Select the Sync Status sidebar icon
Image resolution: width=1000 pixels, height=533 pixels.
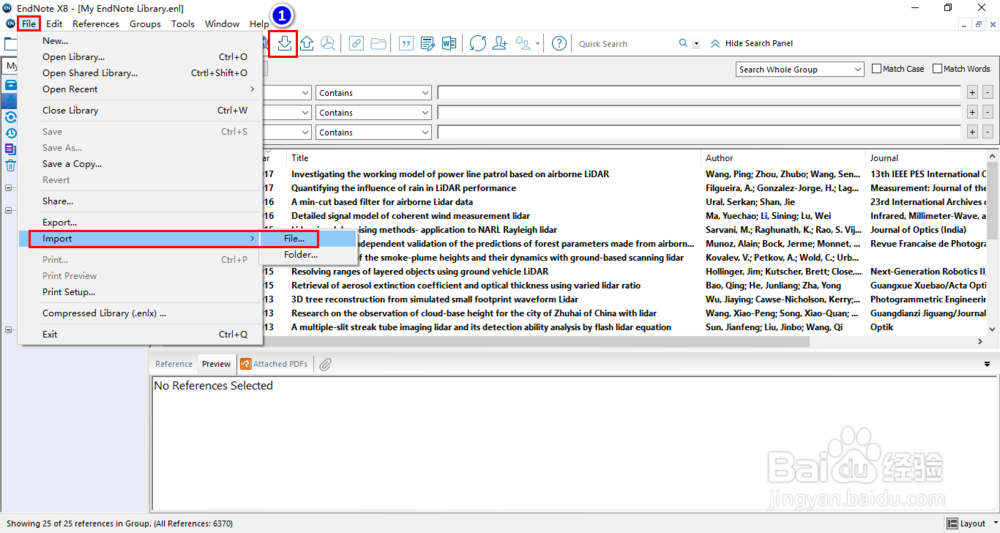(11, 117)
